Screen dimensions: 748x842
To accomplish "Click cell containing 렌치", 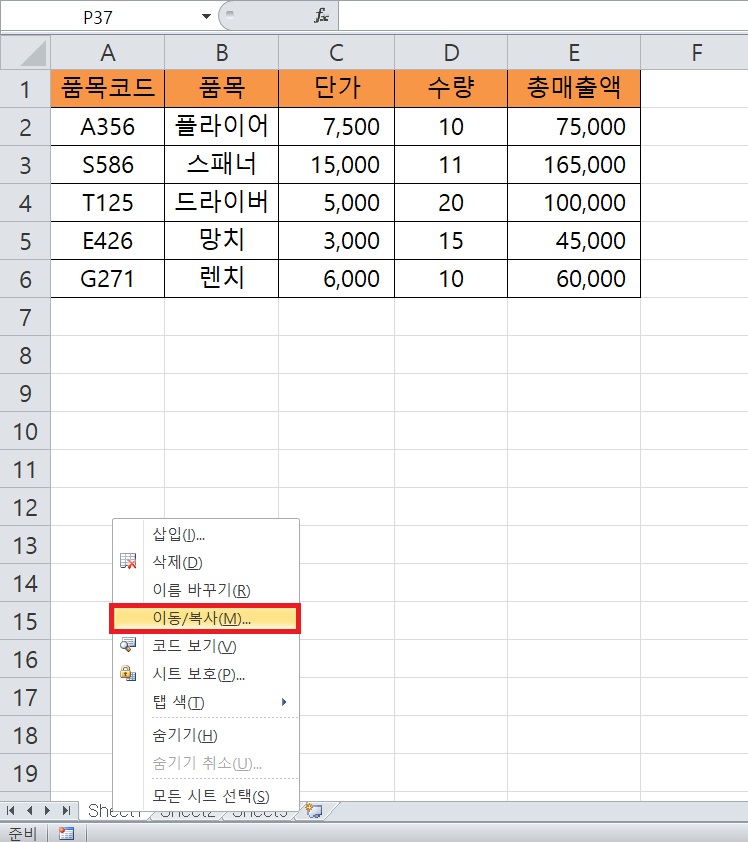I will pos(221,279).
